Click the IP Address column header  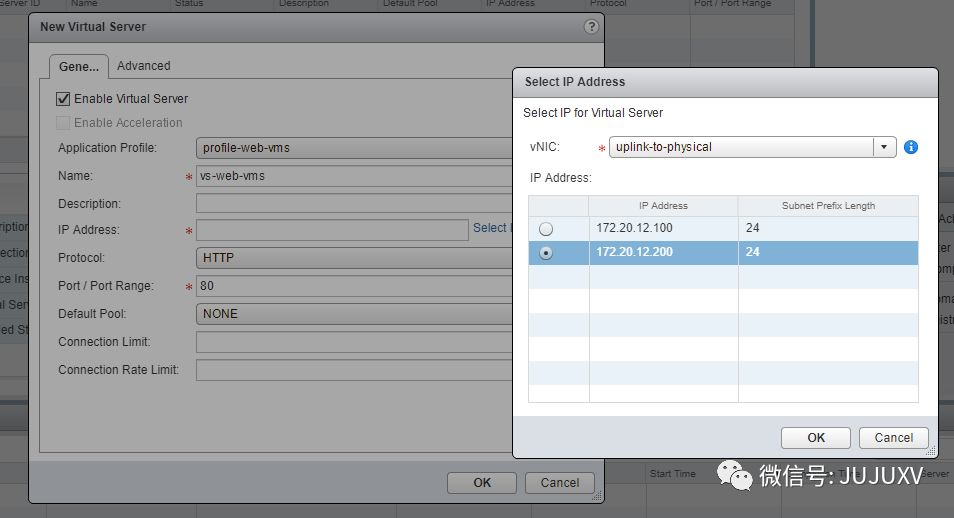coord(663,206)
